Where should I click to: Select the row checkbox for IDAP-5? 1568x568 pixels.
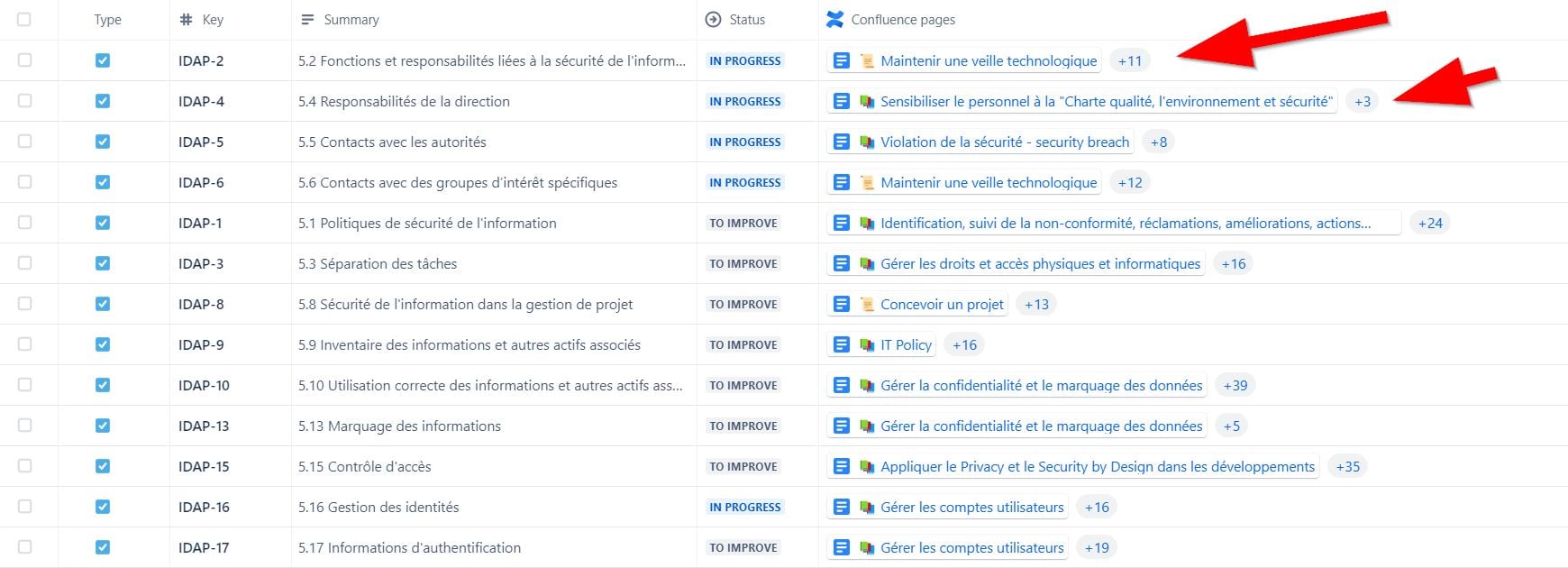24,142
